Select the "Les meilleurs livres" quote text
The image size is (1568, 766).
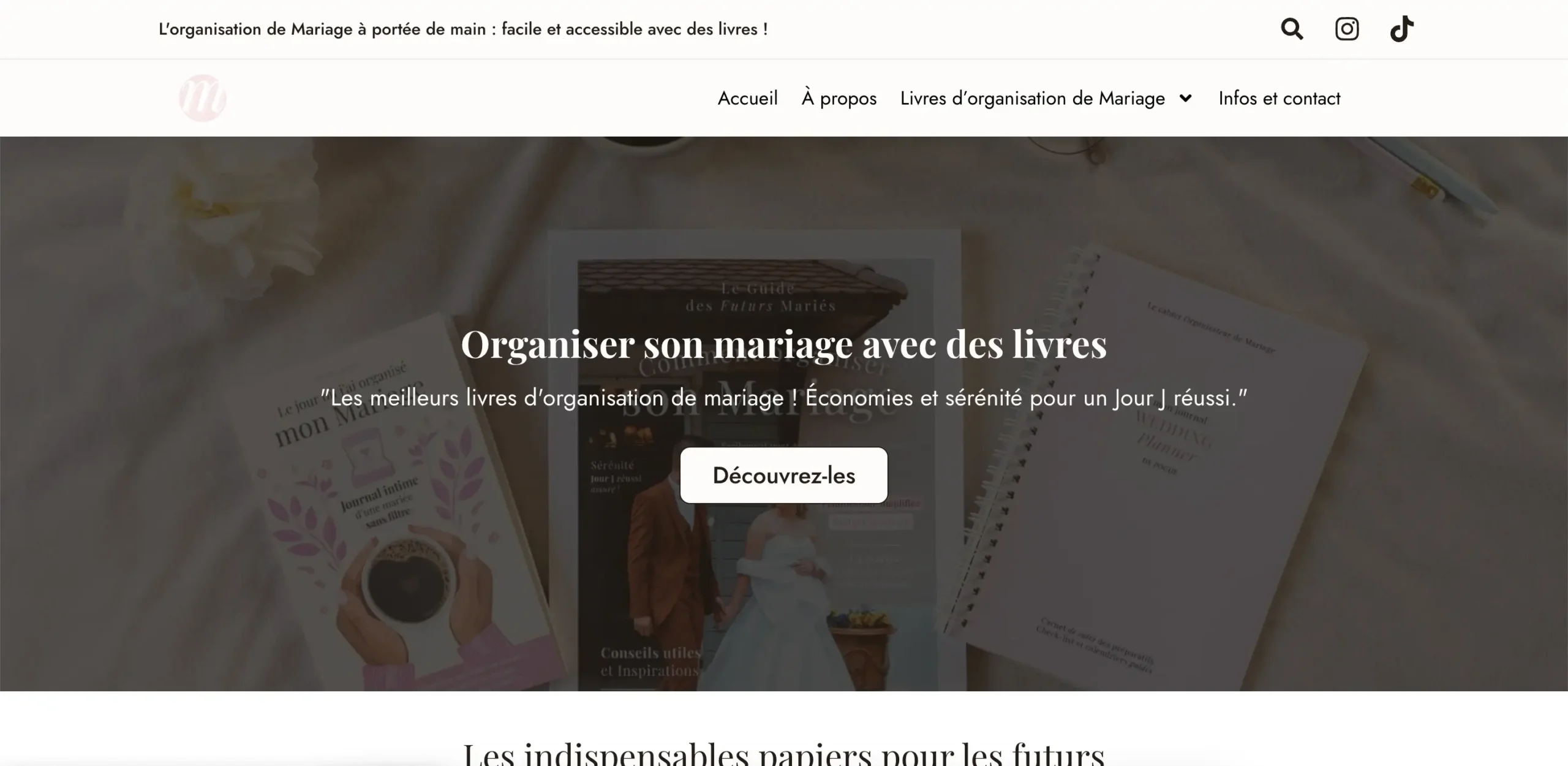(x=783, y=398)
